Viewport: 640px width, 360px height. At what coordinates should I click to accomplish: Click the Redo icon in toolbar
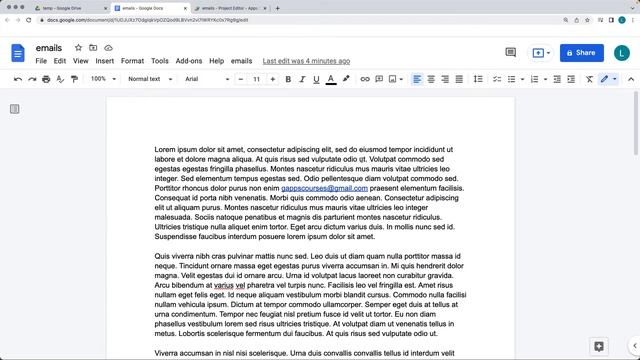click(x=32, y=79)
